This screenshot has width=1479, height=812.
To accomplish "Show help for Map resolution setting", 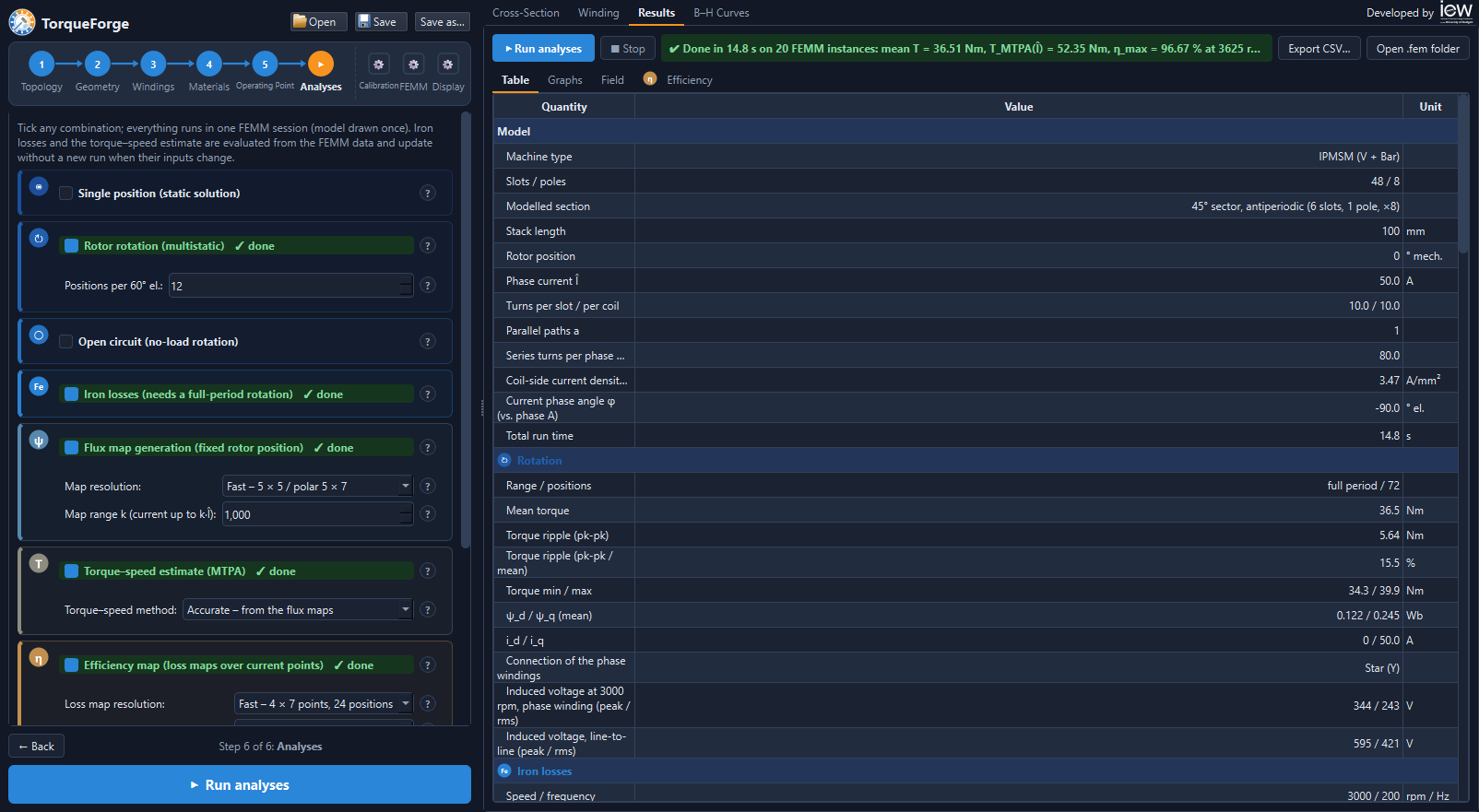I will click(428, 487).
